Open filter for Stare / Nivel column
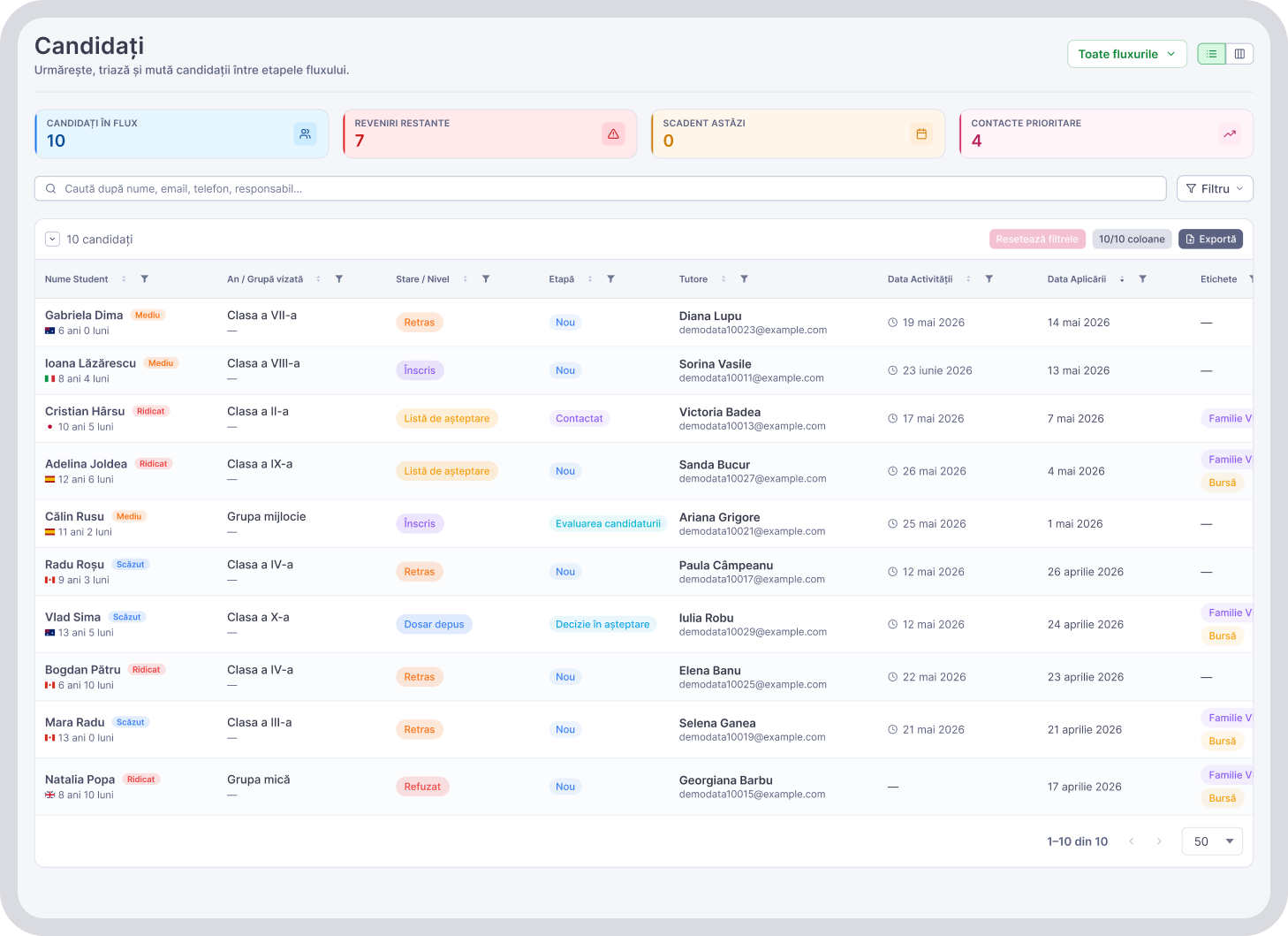Screen dimensions: 1288x936 click(x=486, y=279)
